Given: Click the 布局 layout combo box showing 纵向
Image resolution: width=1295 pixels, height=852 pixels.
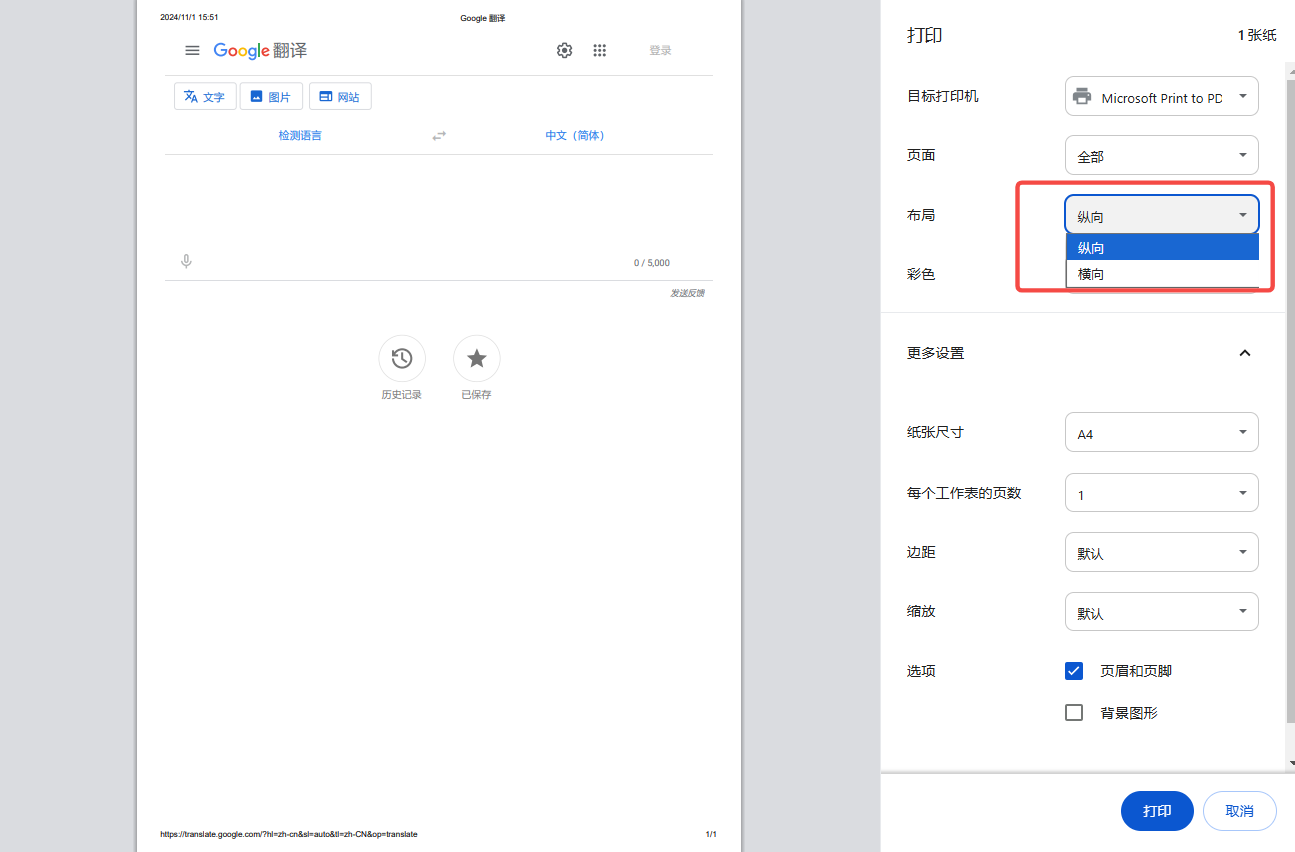Looking at the screenshot, I should pos(1162,215).
